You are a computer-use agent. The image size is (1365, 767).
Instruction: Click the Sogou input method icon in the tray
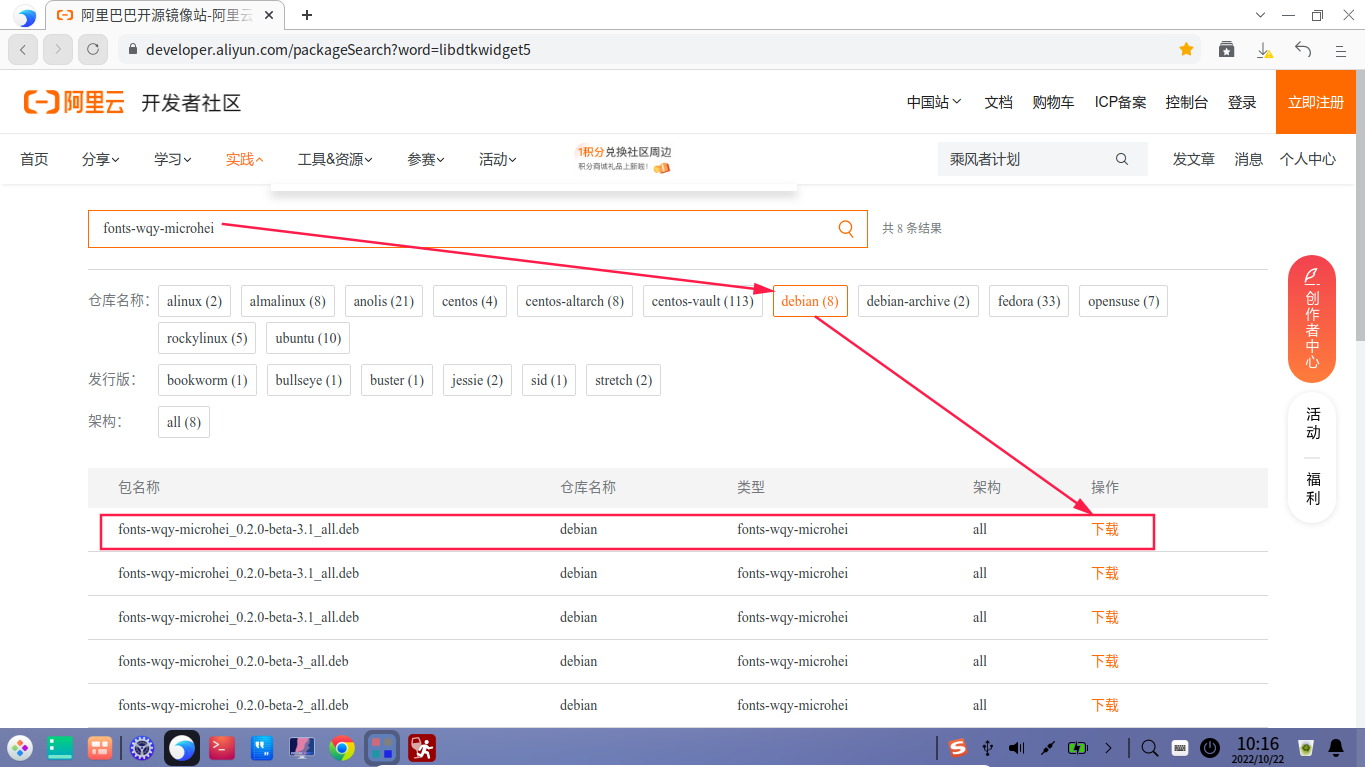(957, 747)
